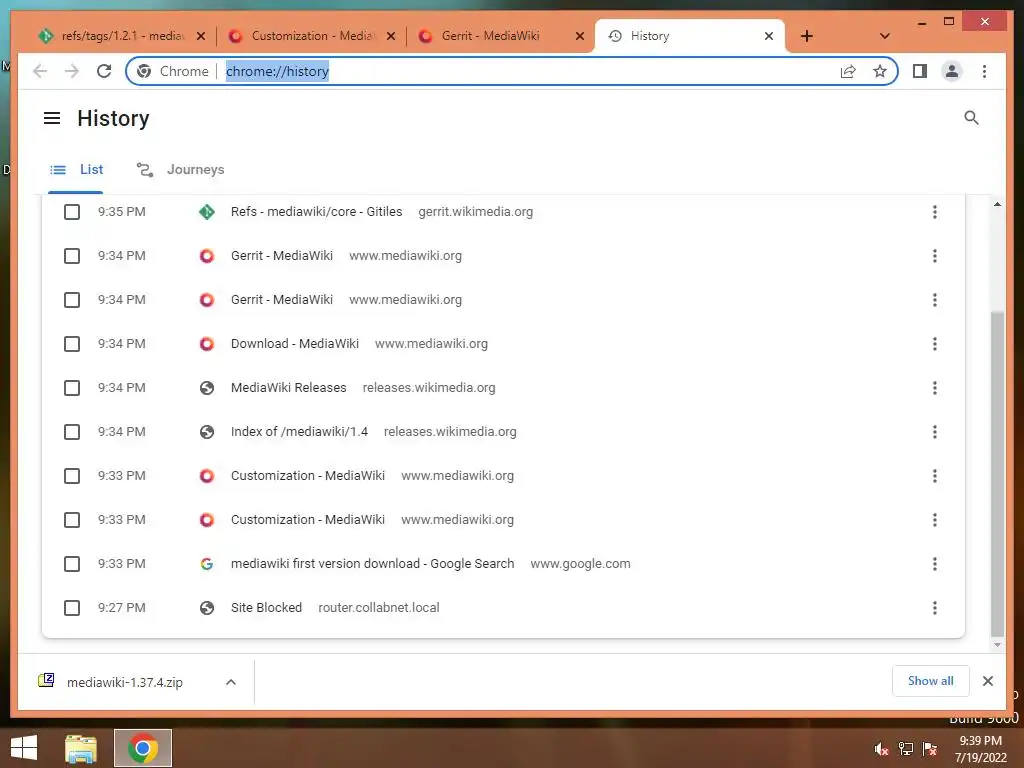Switch to Customization - MediaWiki browser tab
Screen dimensions: 1024x768
click(313, 36)
